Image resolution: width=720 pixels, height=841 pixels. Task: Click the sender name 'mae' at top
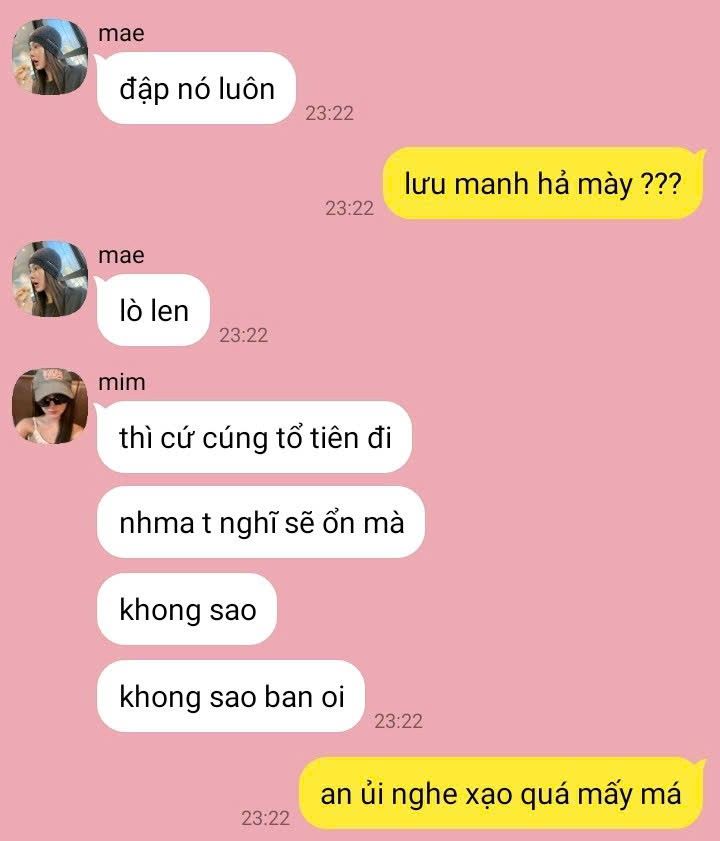[x=121, y=33]
